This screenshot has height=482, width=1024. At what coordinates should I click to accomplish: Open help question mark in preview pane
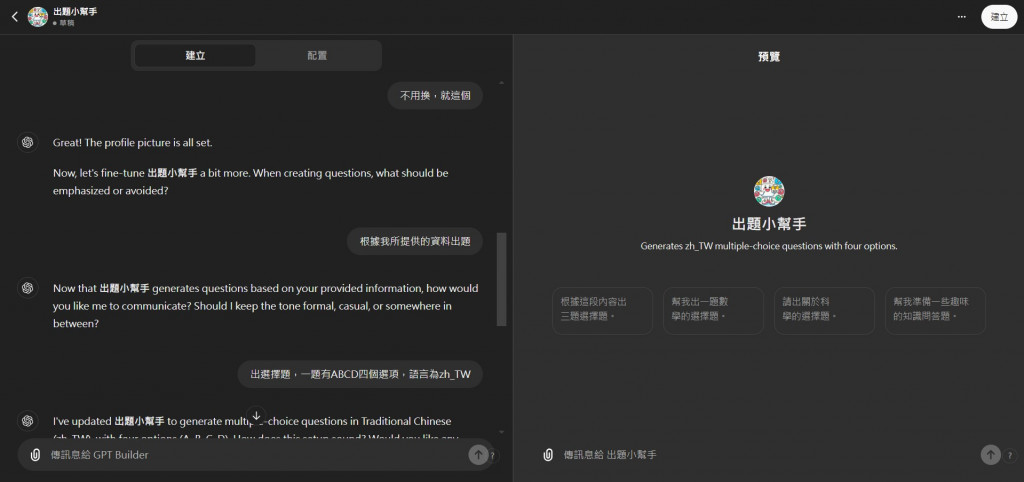[x=1011, y=456]
